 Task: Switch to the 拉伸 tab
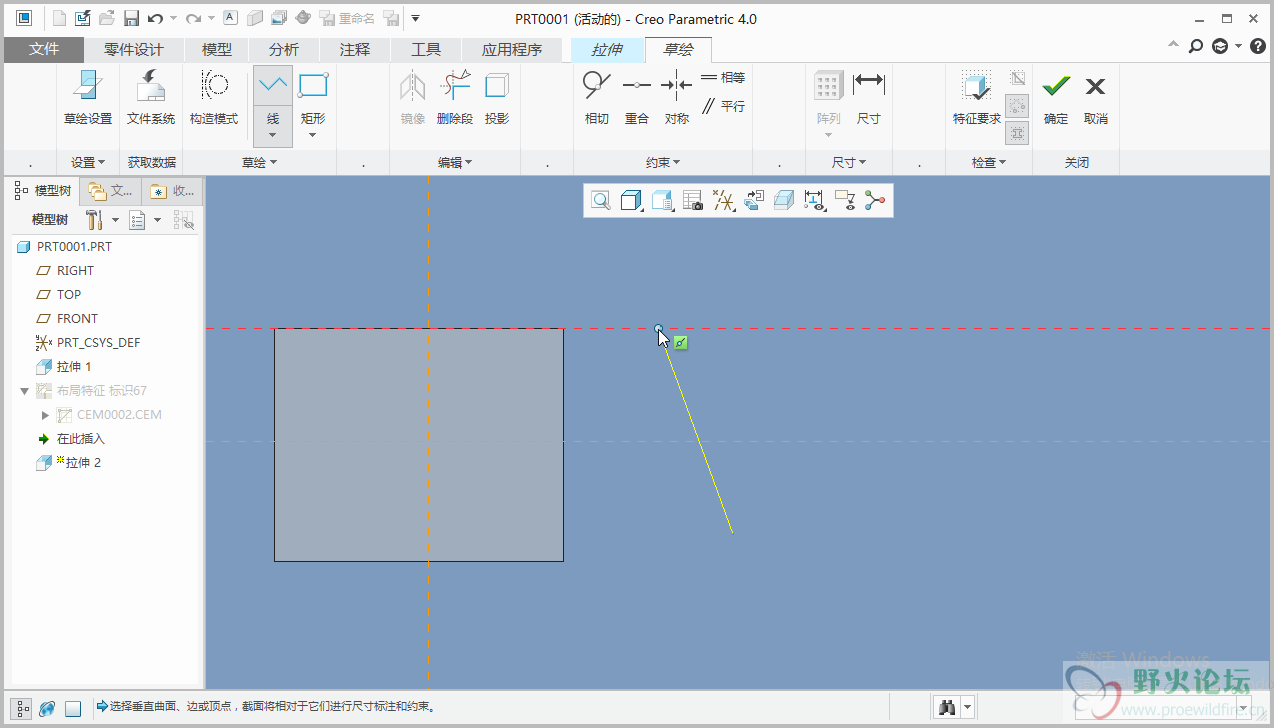click(x=607, y=49)
